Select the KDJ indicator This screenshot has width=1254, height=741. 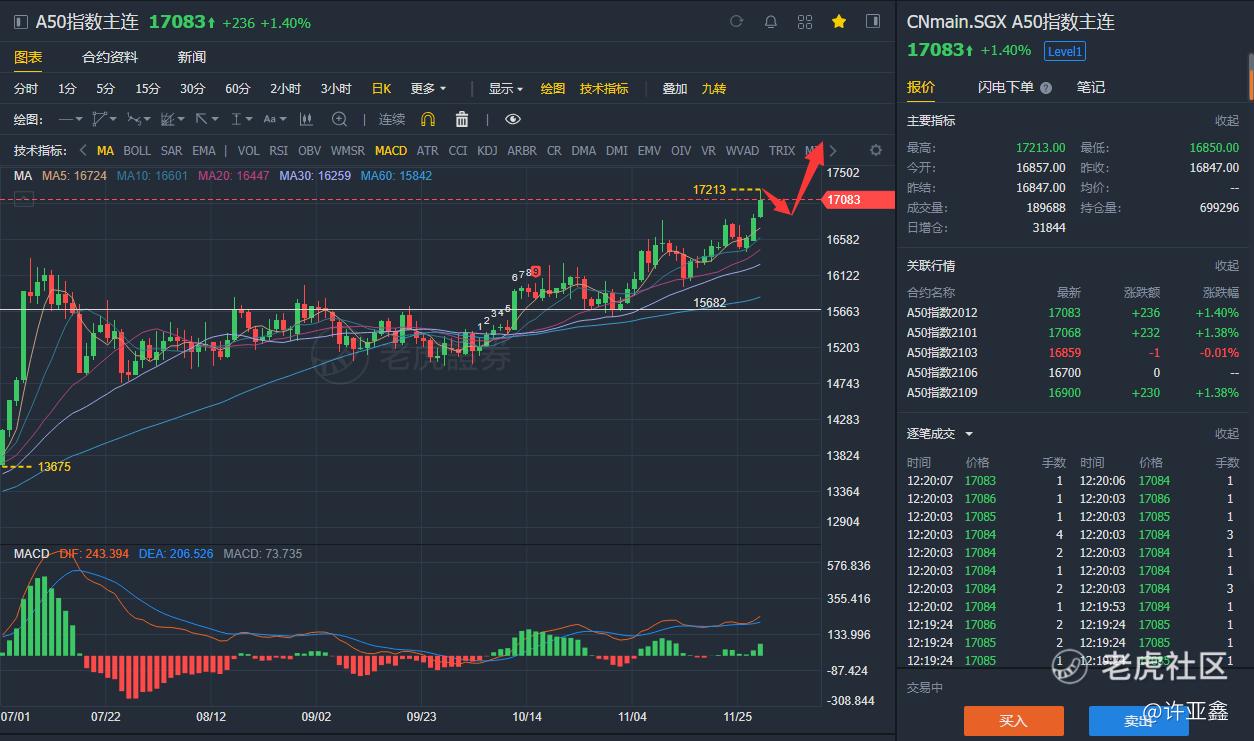[x=487, y=151]
